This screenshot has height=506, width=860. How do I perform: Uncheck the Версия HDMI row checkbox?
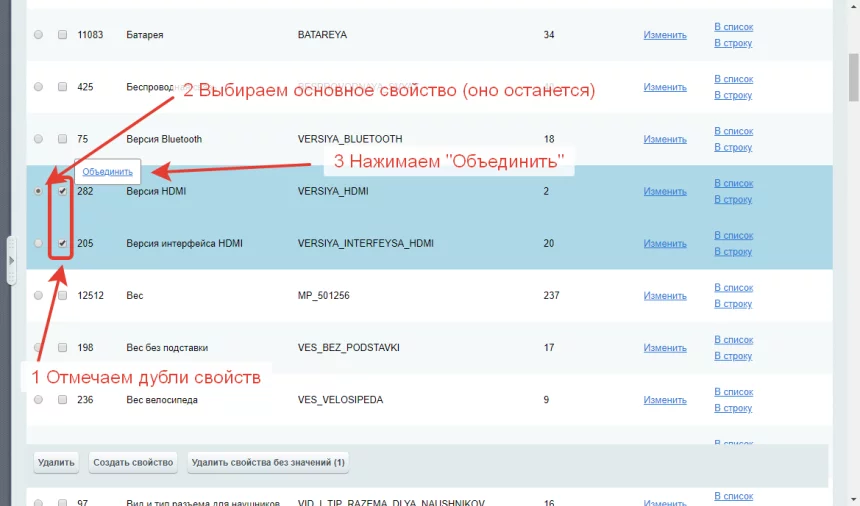click(x=62, y=190)
